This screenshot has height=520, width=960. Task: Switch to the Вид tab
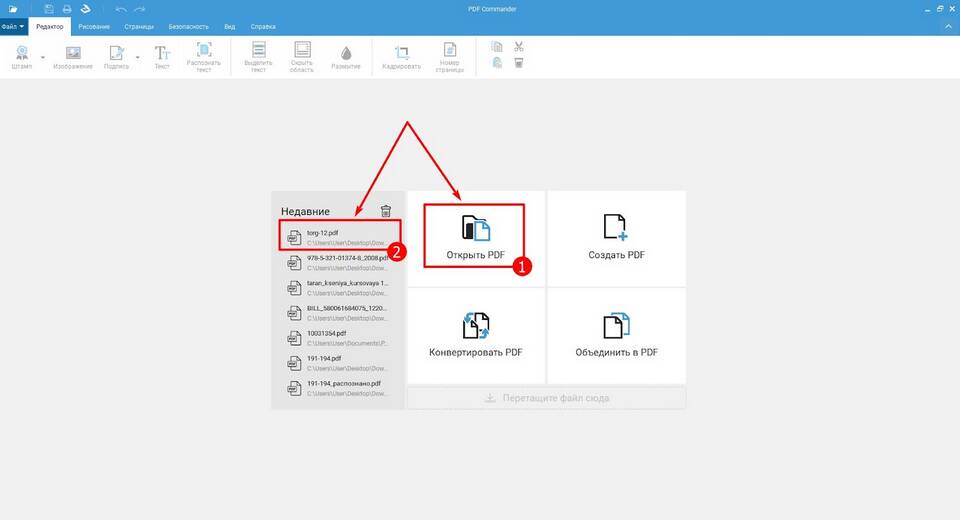(230, 26)
